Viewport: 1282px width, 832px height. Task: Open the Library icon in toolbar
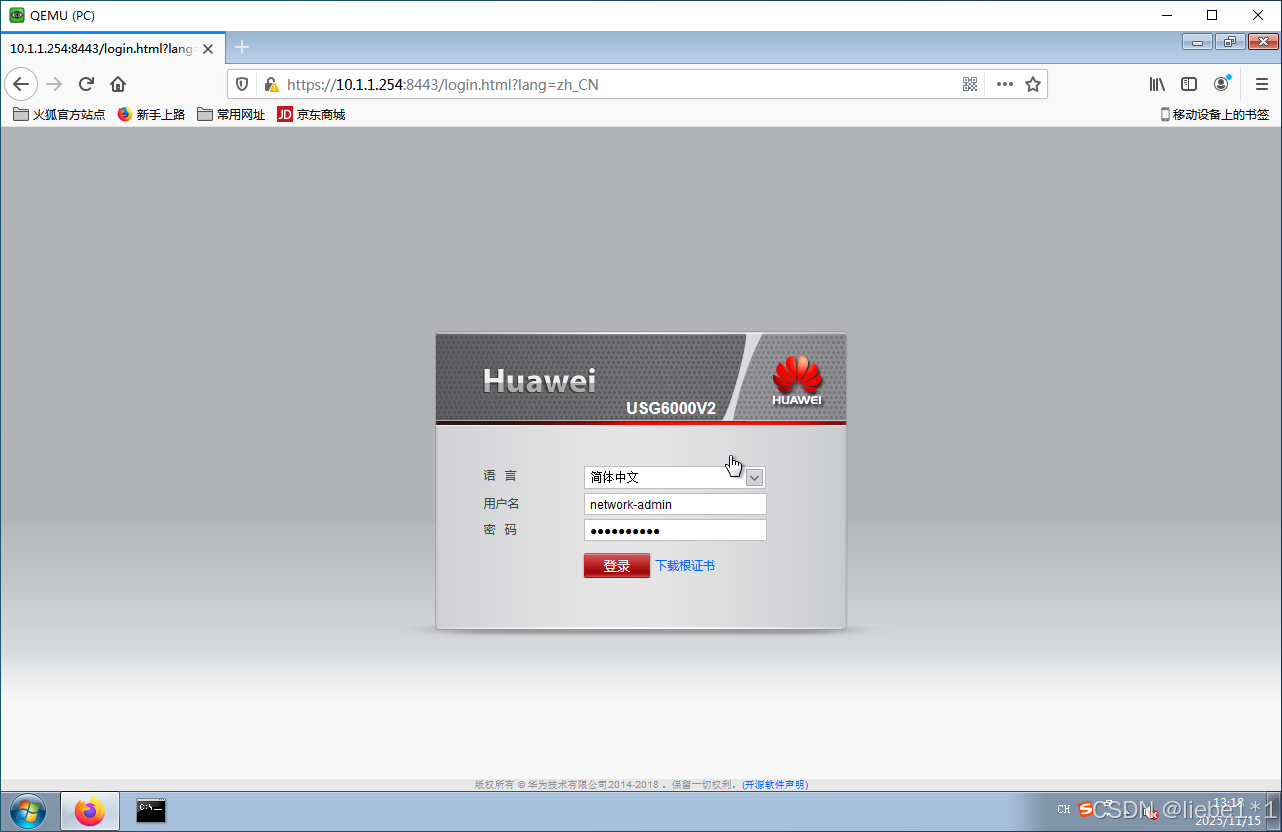[1157, 84]
